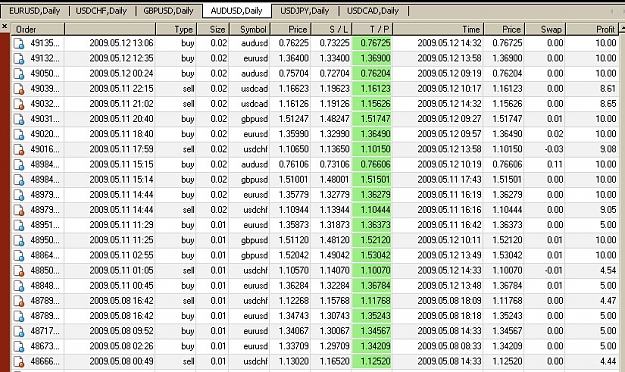
Task: Select the buy icon of order 49031
Action: 19,119
